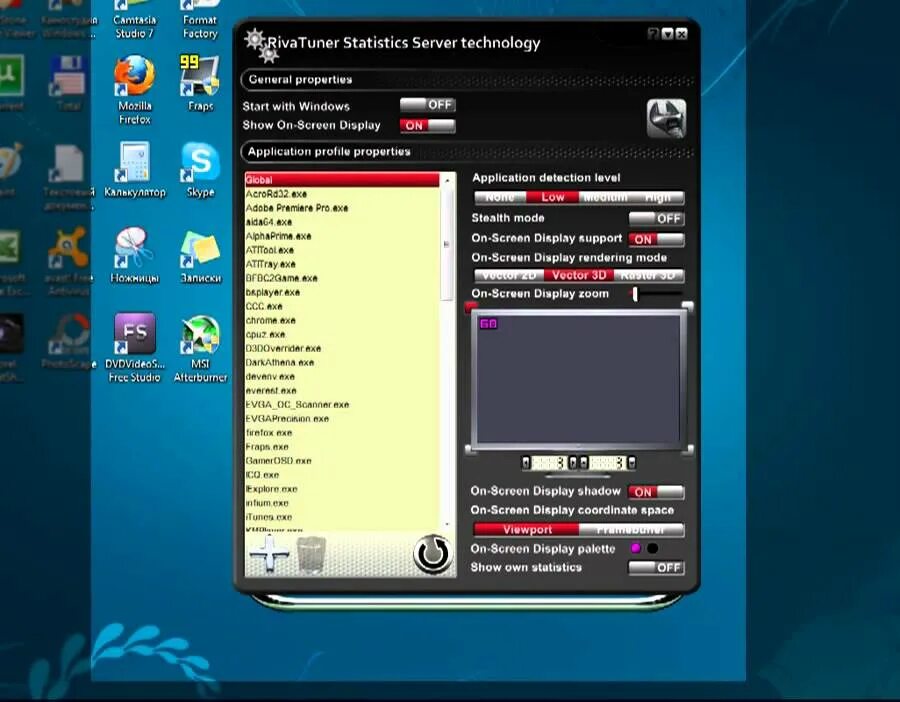Click the On-Screen Display zoom slider handle
900x702 pixels.
[x=635, y=294]
